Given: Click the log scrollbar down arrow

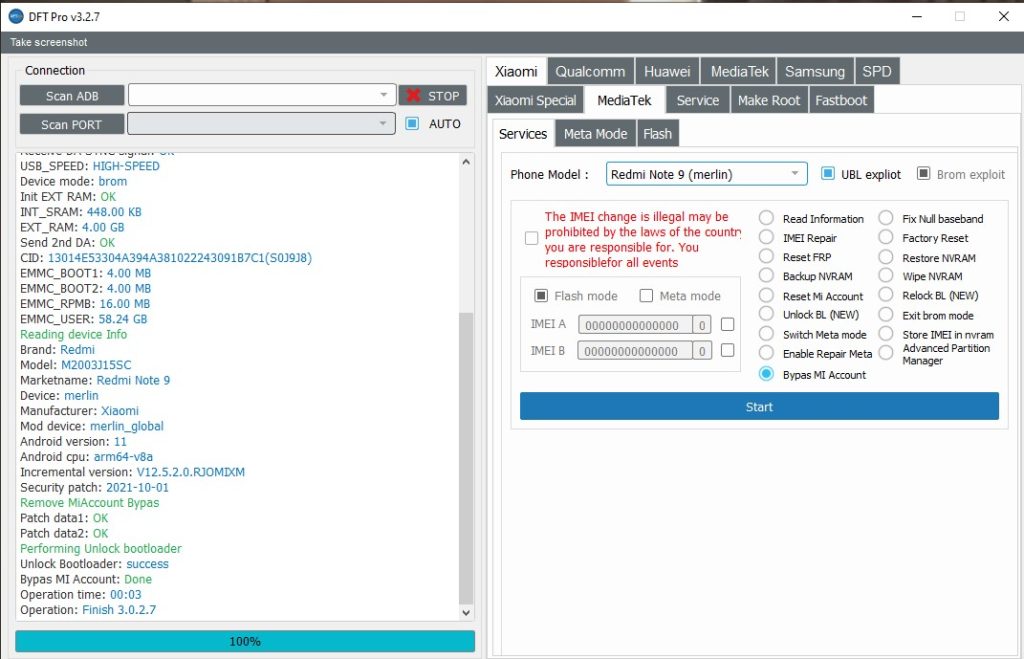Looking at the screenshot, I should point(466,613).
